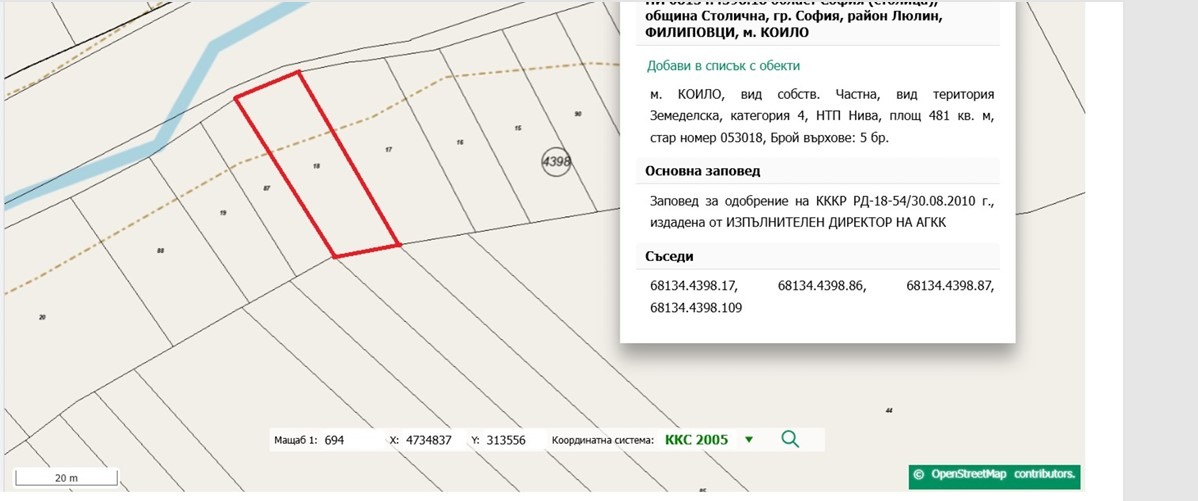Screen dimensions: 1198x501
Task: Click the X coordinate field 4734837
Action: (x=427, y=440)
